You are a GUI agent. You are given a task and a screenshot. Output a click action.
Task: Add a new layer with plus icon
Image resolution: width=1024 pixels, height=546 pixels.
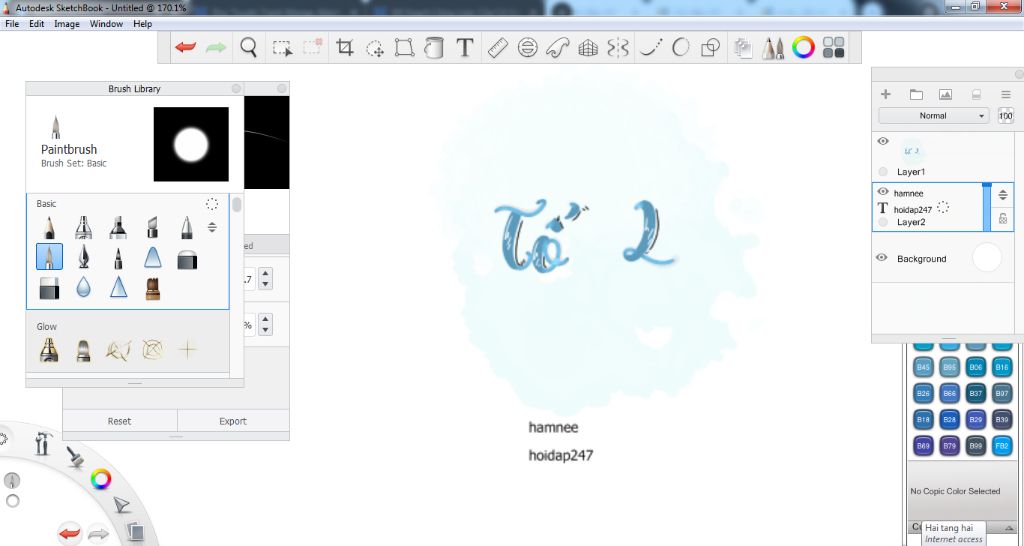click(x=886, y=95)
